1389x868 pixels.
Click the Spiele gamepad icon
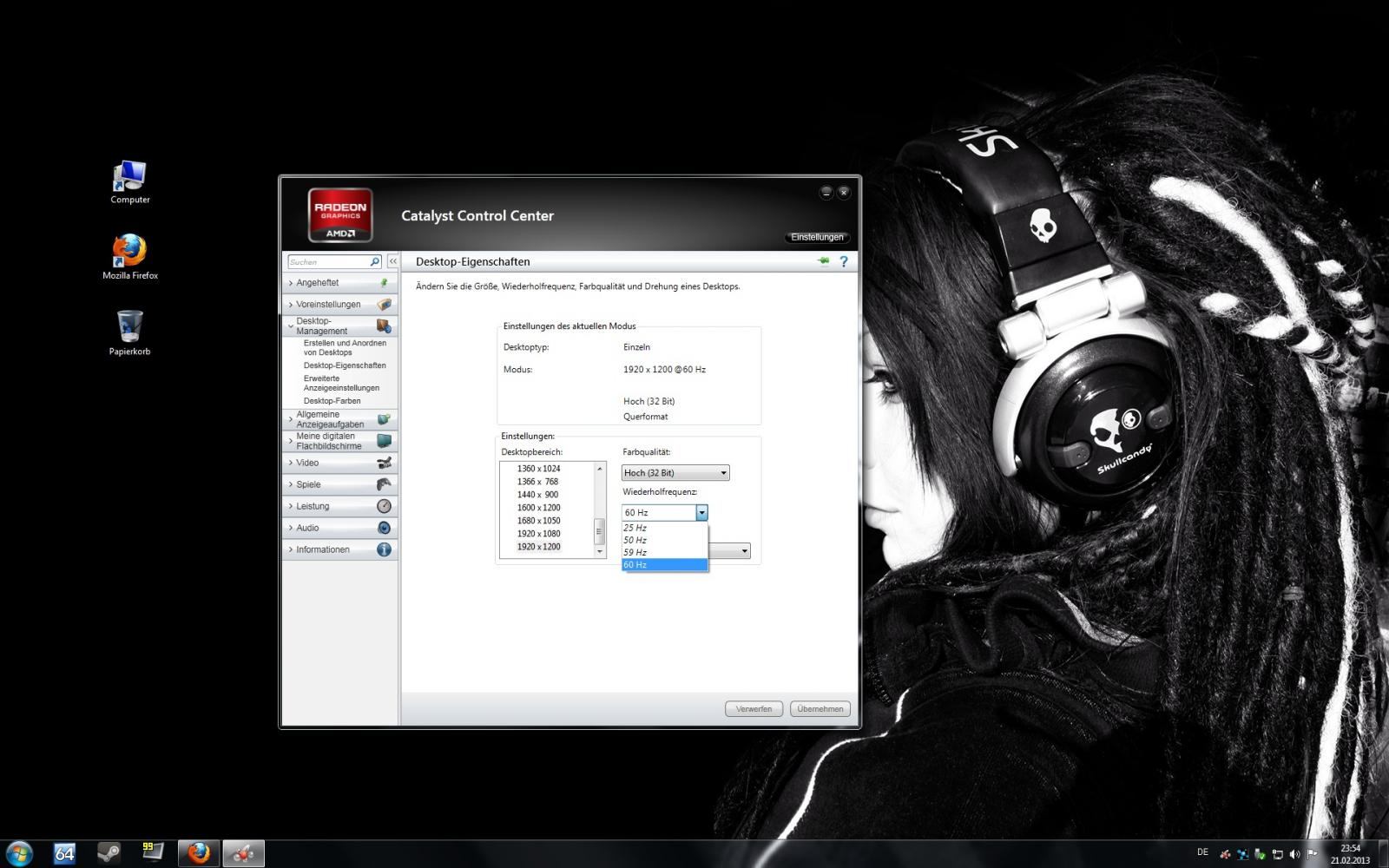click(384, 484)
